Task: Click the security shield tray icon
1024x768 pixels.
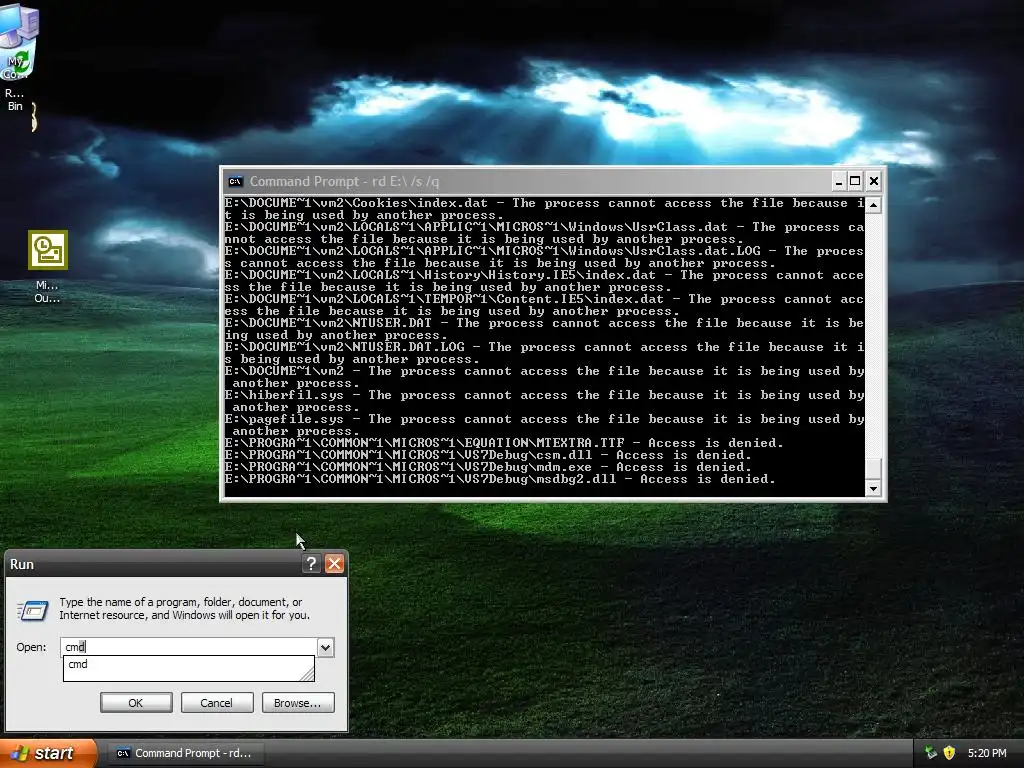Action: point(949,753)
